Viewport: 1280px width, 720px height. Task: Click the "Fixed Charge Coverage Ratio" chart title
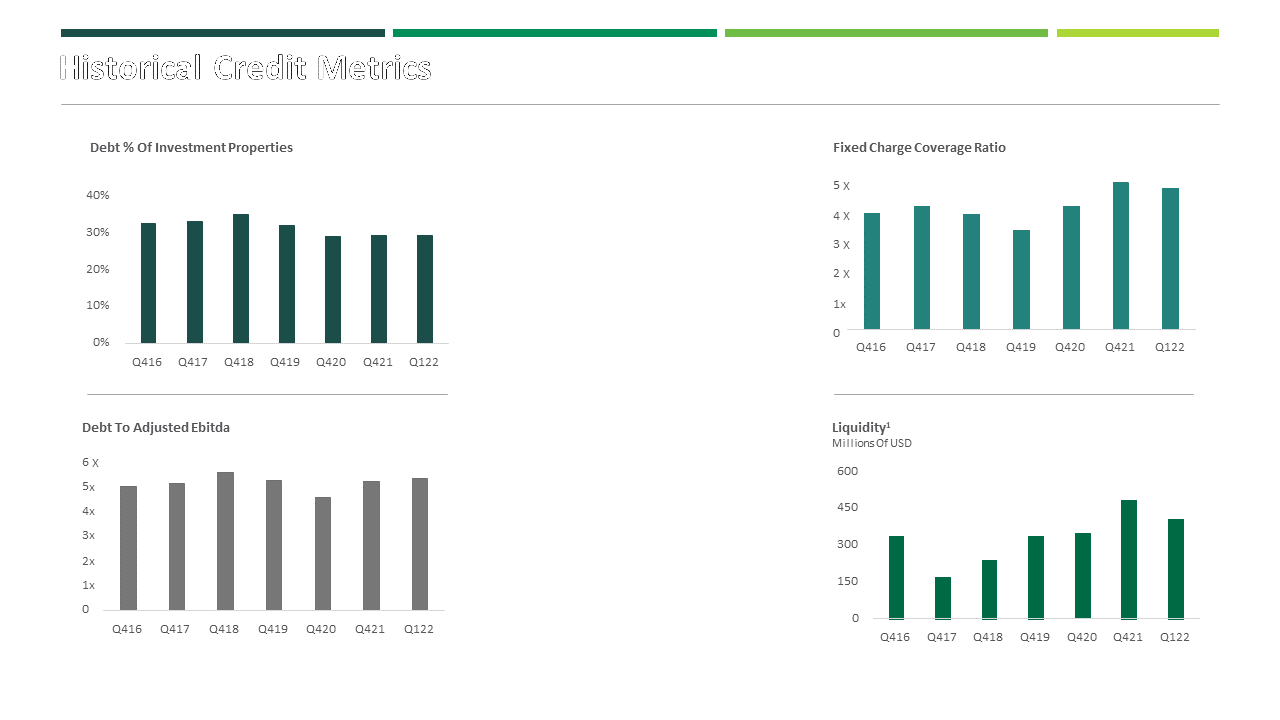(919, 147)
